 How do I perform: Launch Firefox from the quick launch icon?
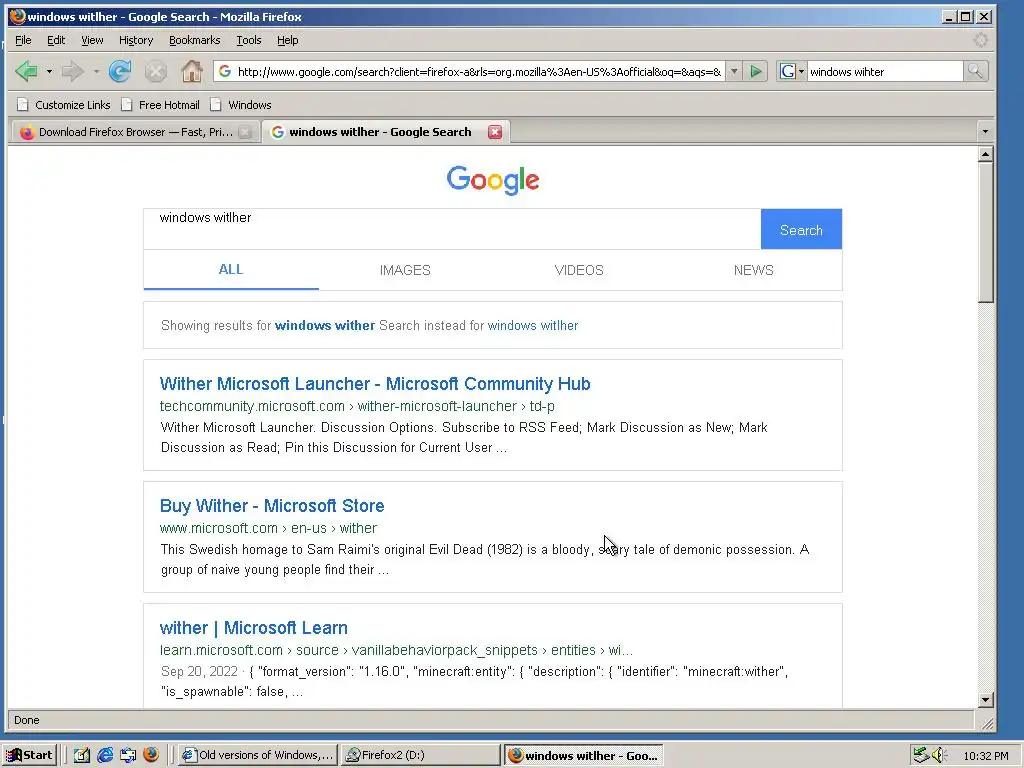pyautogui.click(x=151, y=755)
